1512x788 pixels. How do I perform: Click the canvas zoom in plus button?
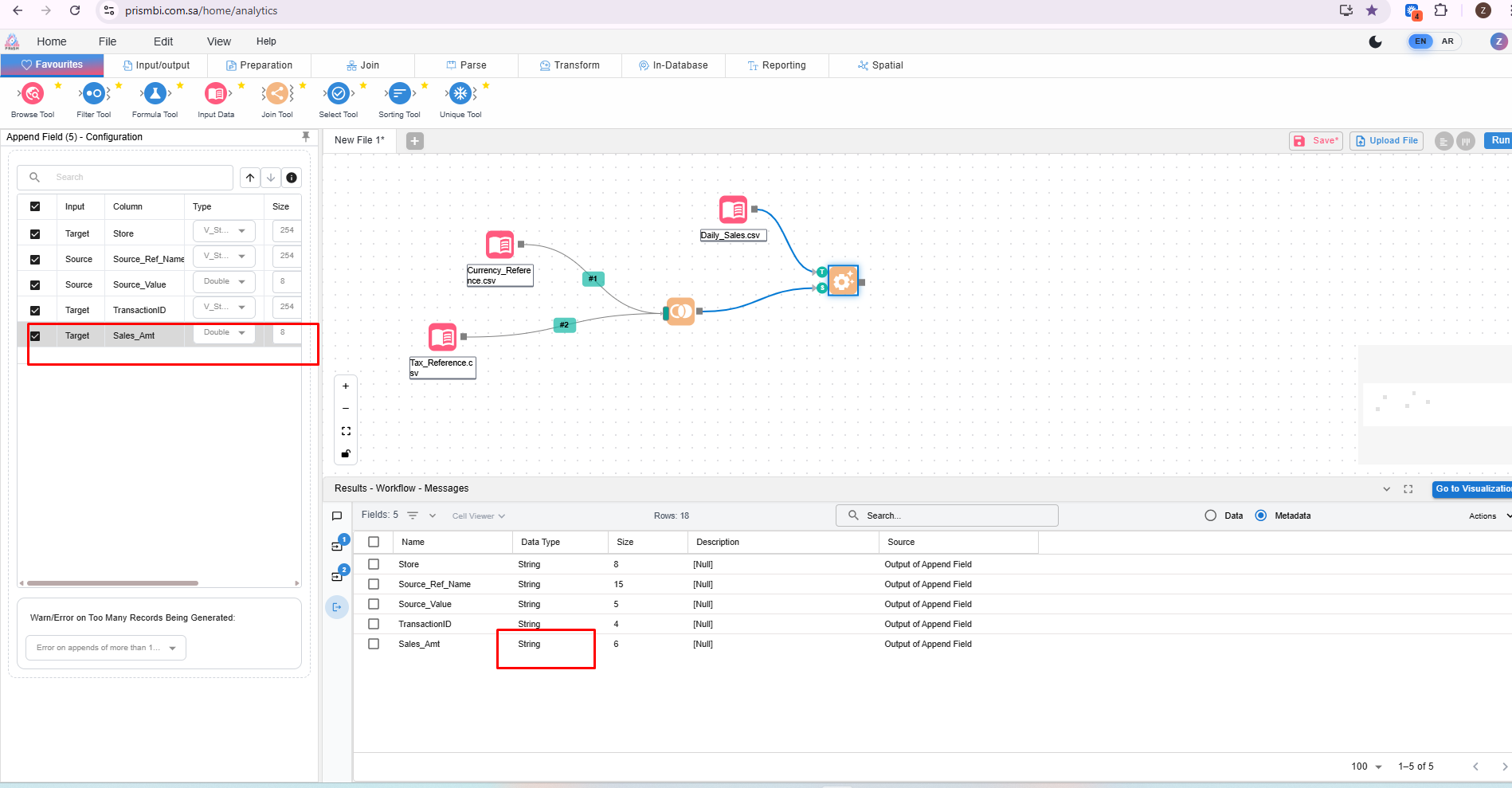click(346, 386)
